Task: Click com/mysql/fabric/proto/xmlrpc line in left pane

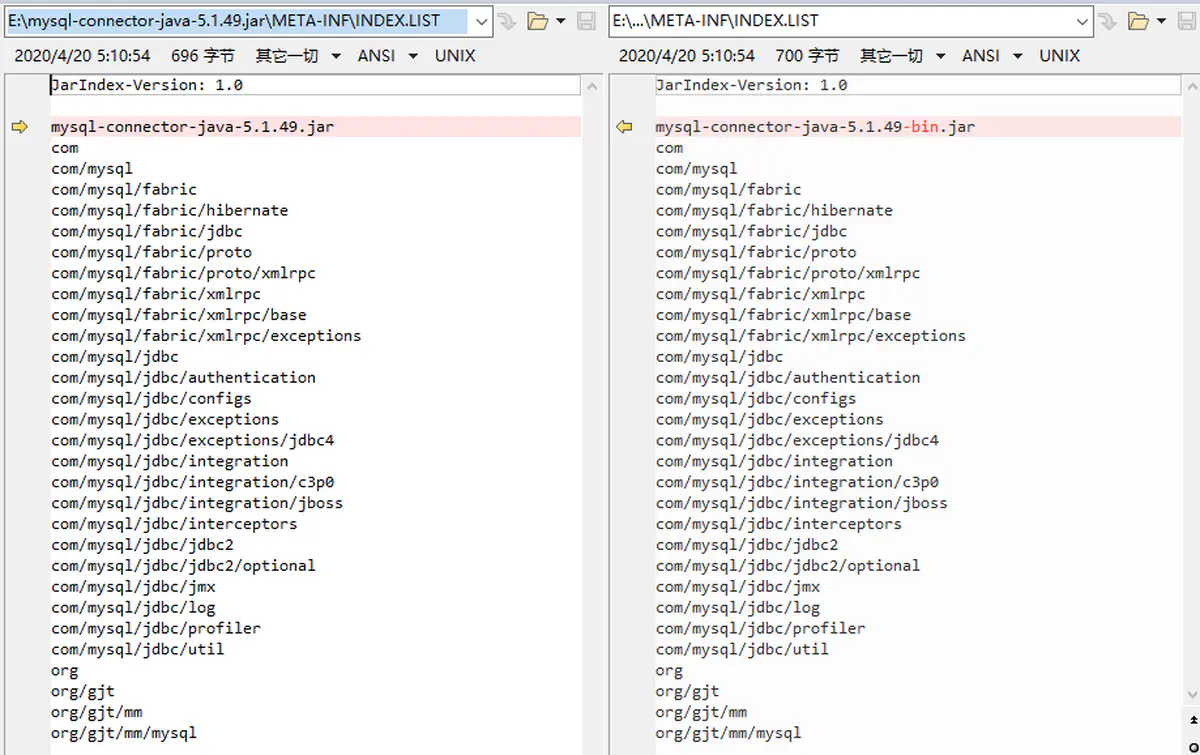Action: point(183,273)
